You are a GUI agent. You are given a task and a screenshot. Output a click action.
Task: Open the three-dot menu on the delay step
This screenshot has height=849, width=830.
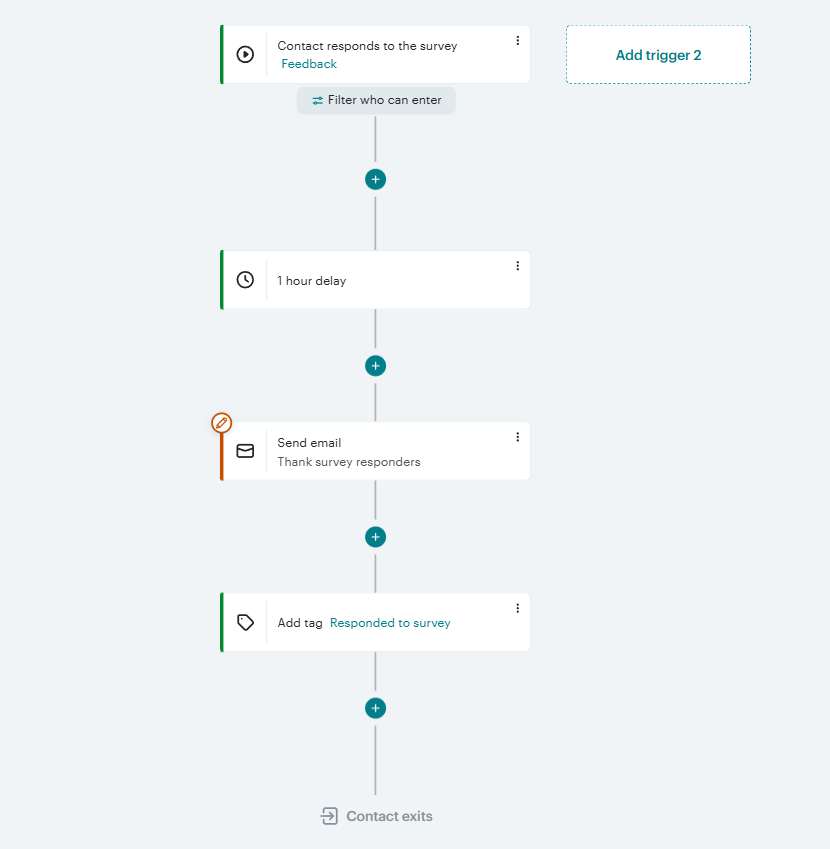[x=517, y=266]
